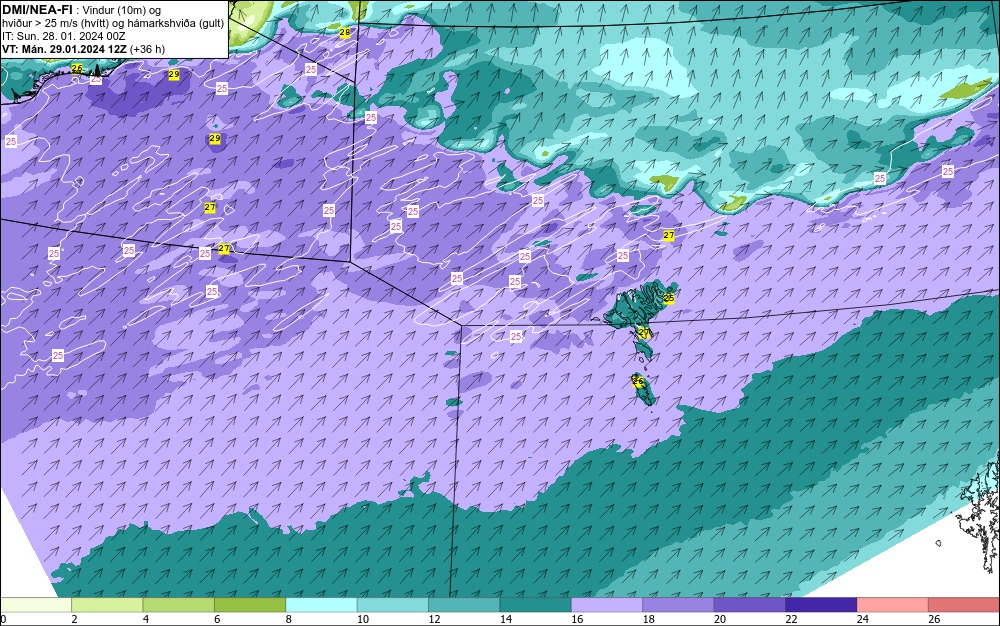Click the yellow '26' label on the Iceland coast
The width and height of the screenshot is (1000, 626).
pos(77,68)
